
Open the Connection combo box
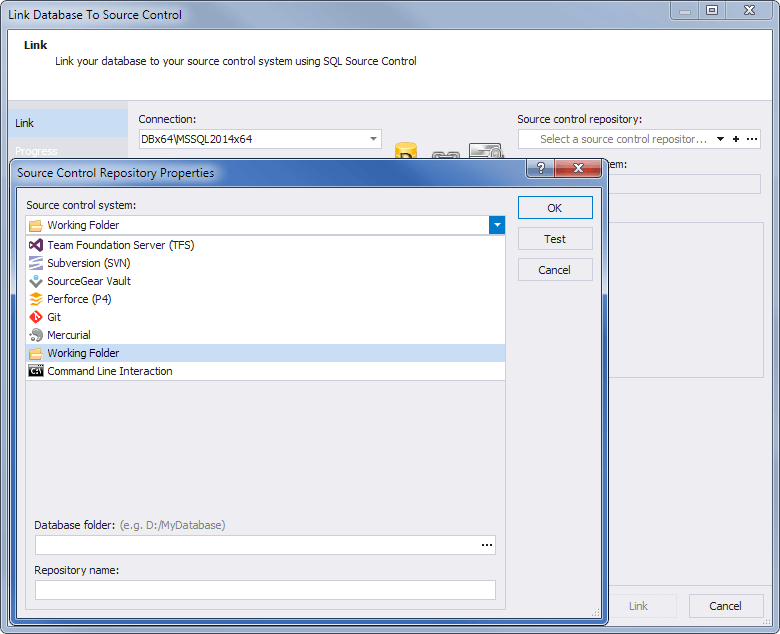(260, 139)
